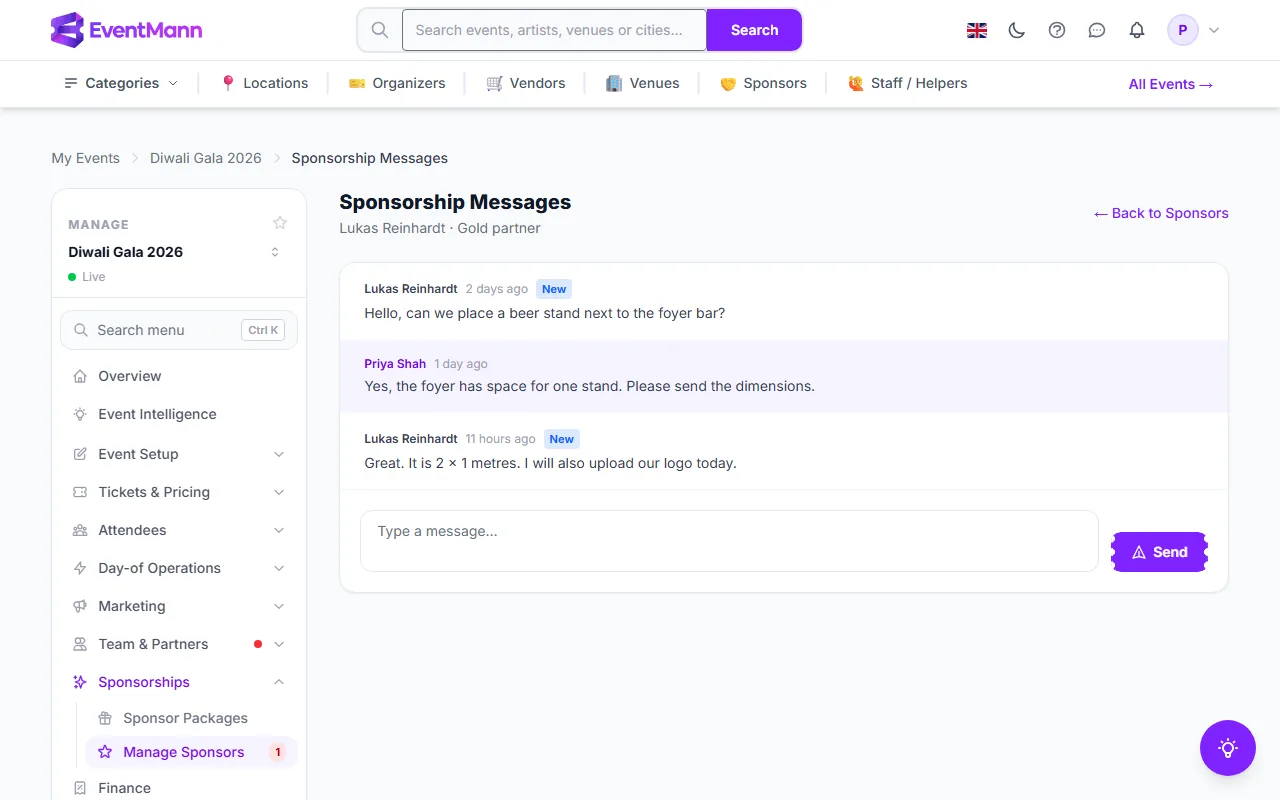The image size is (1280, 800).
Task: Click the Attendees people icon
Action: click(x=80, y=530)
